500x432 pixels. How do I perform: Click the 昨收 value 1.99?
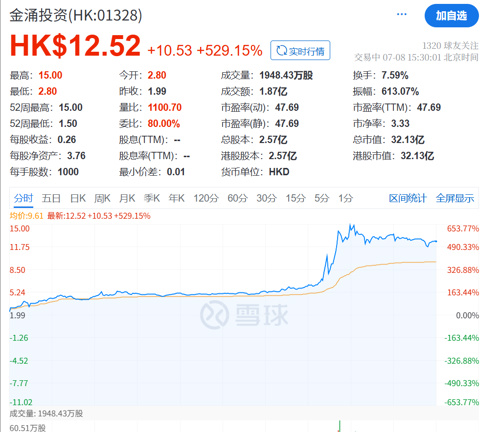click(x=157, y=91)
